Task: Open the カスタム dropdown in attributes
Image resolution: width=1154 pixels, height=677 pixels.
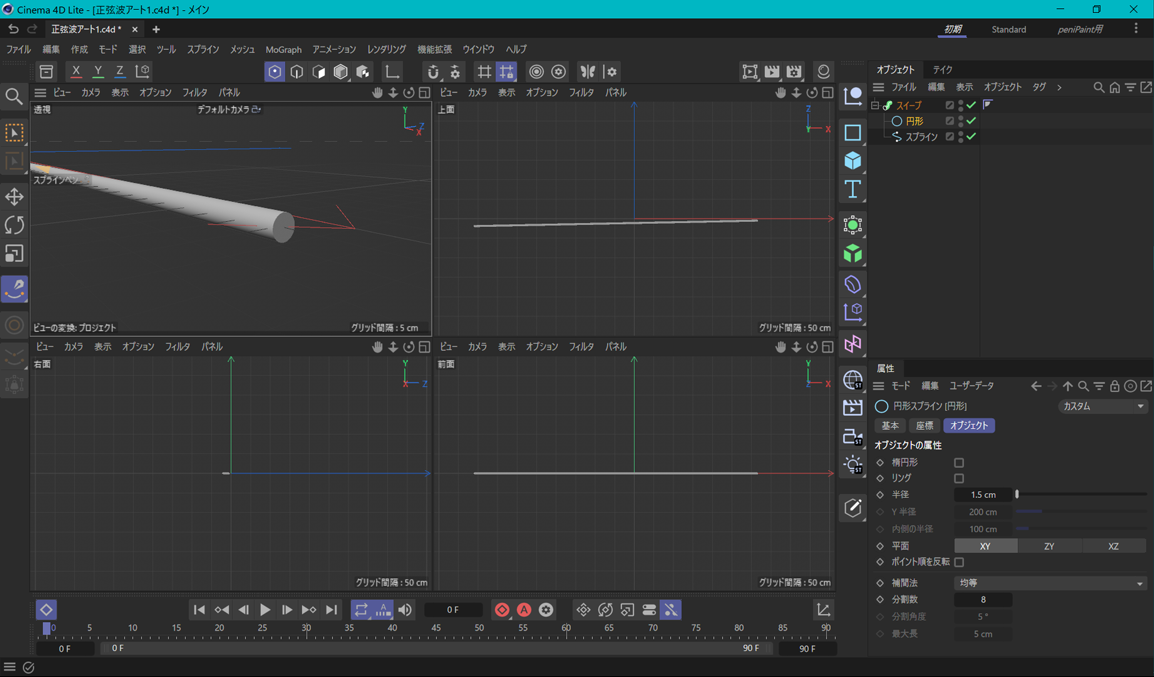Action: pos(1102,407)
